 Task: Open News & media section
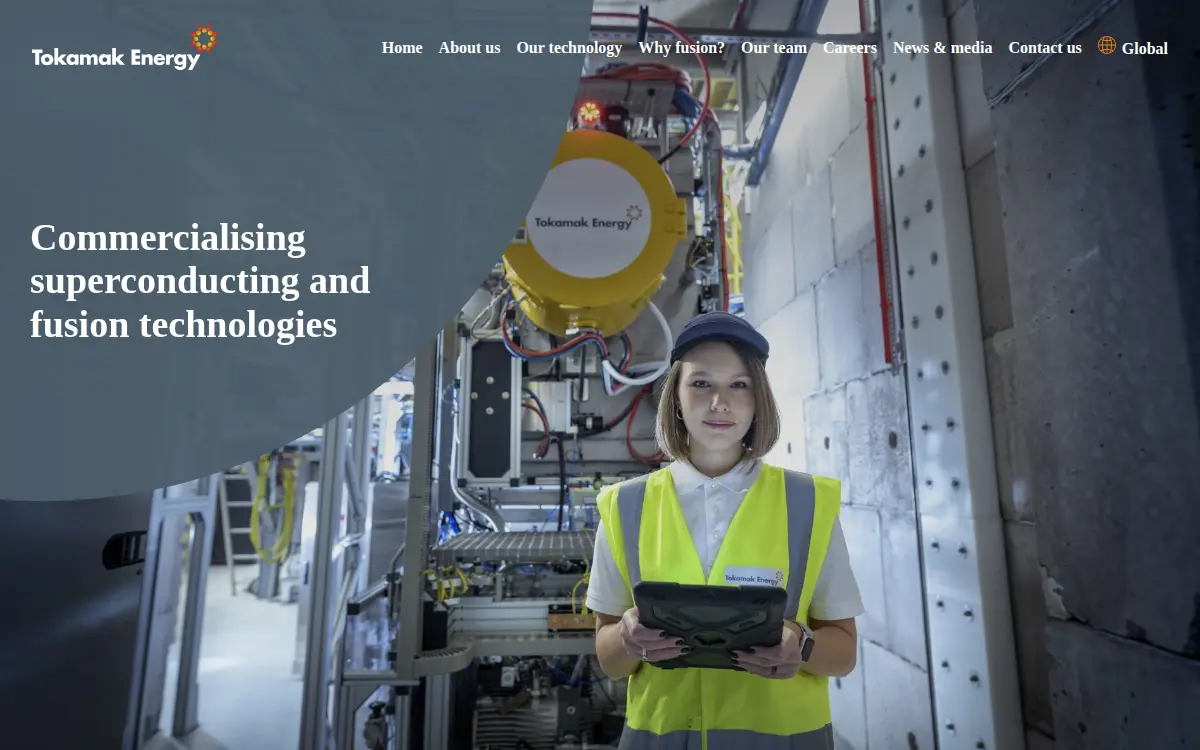pyautogui.click(x=942, y=48)
